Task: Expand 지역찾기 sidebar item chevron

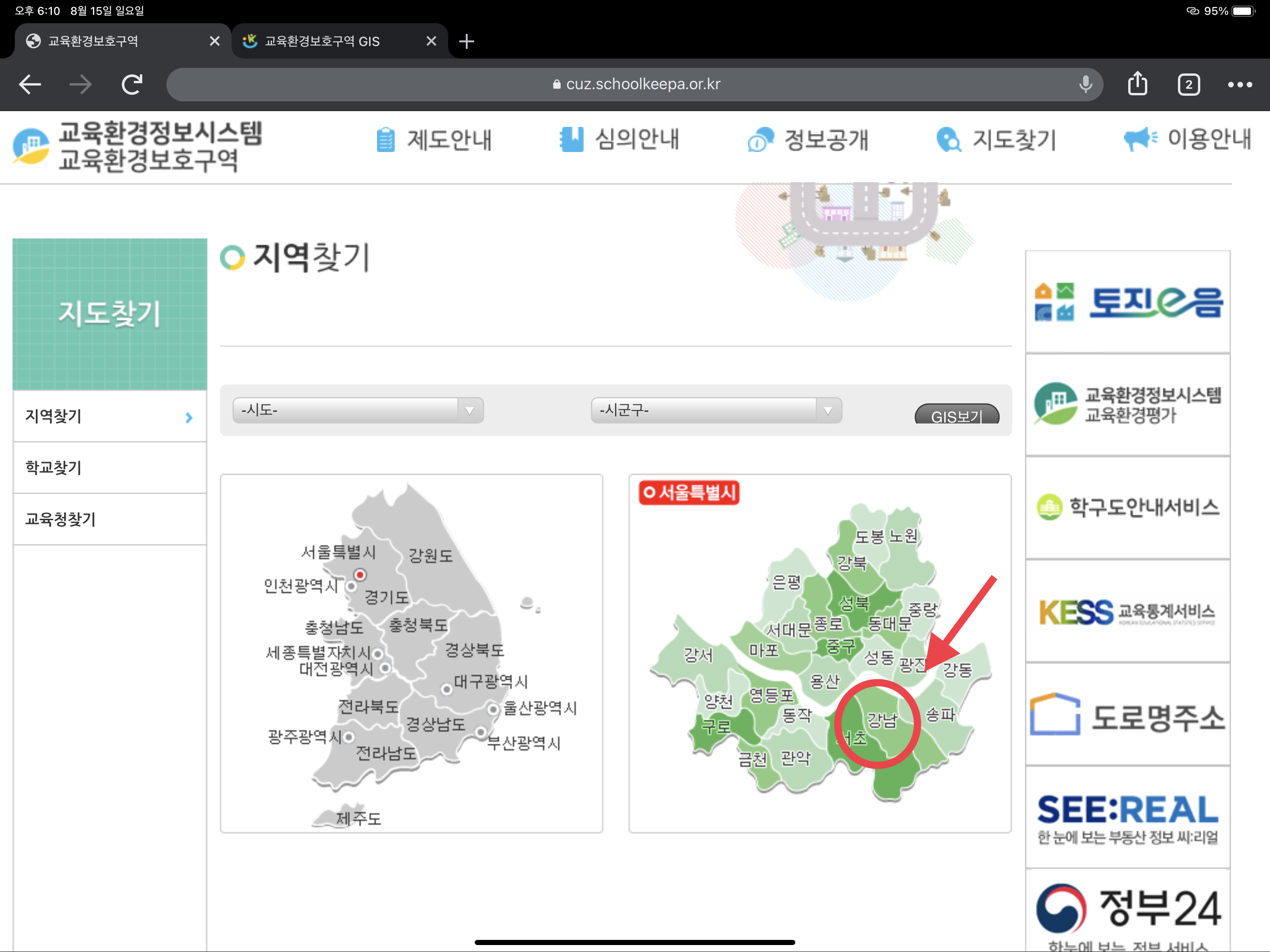Action: pyautogui.click(x=189, y=417)
